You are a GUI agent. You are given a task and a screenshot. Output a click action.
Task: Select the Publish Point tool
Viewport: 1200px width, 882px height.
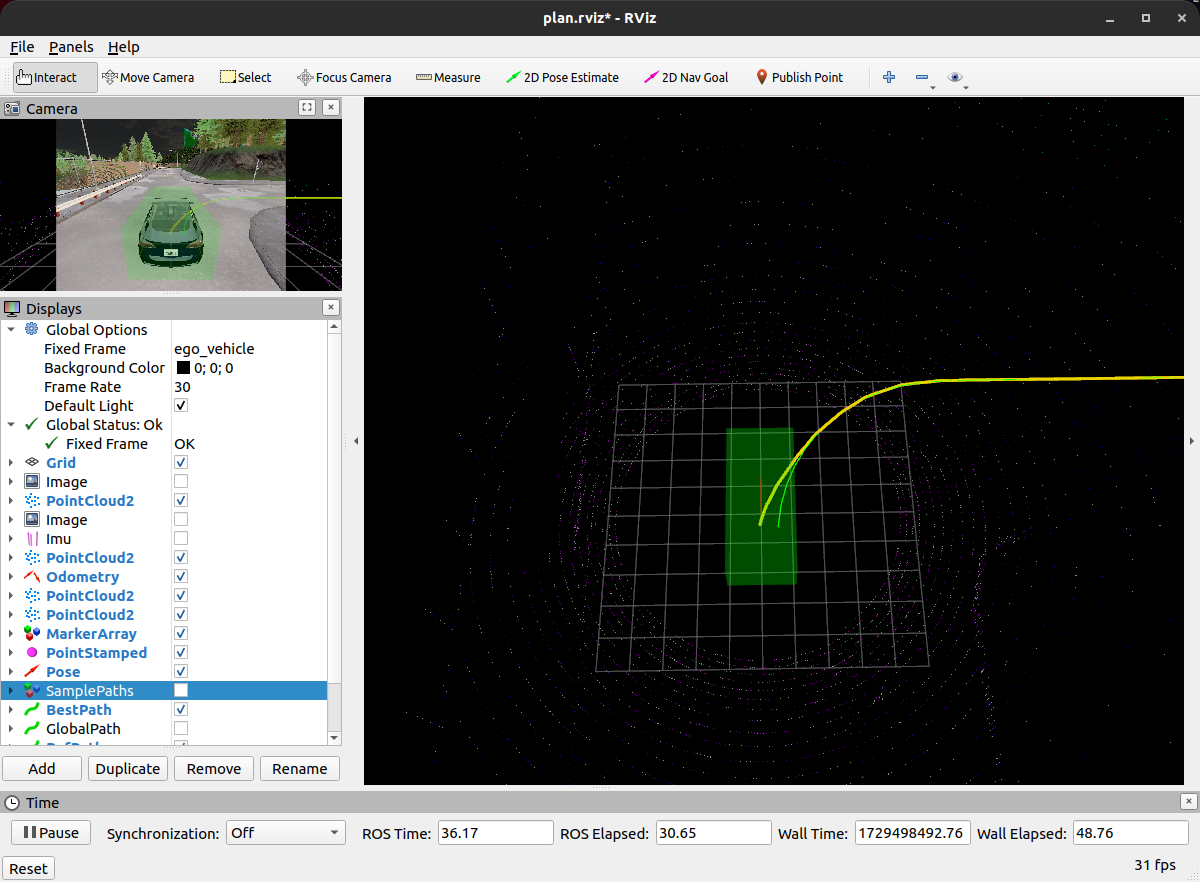(799, 77)
